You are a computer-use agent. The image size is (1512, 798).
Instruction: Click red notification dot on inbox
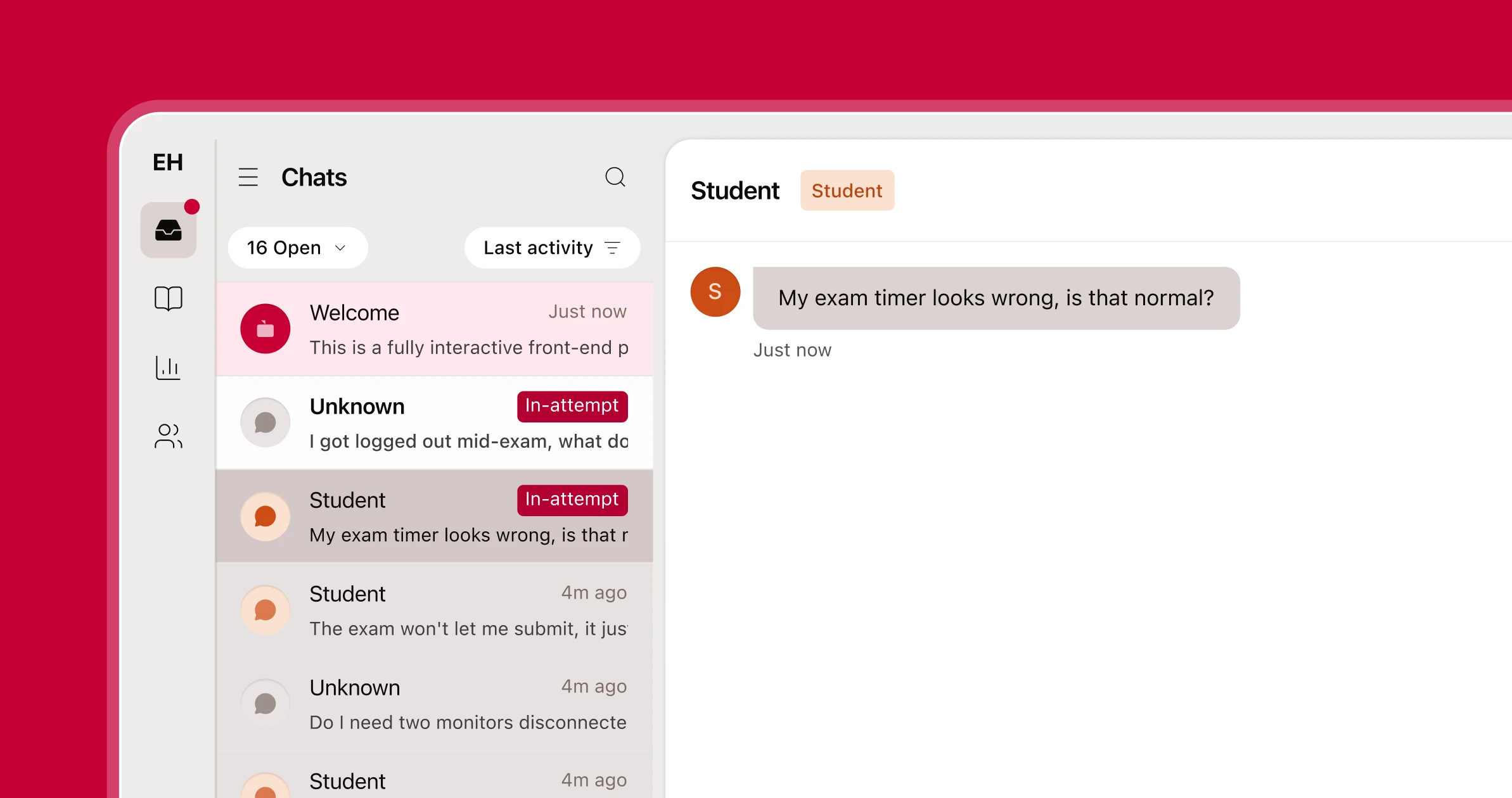pos(192,206)
